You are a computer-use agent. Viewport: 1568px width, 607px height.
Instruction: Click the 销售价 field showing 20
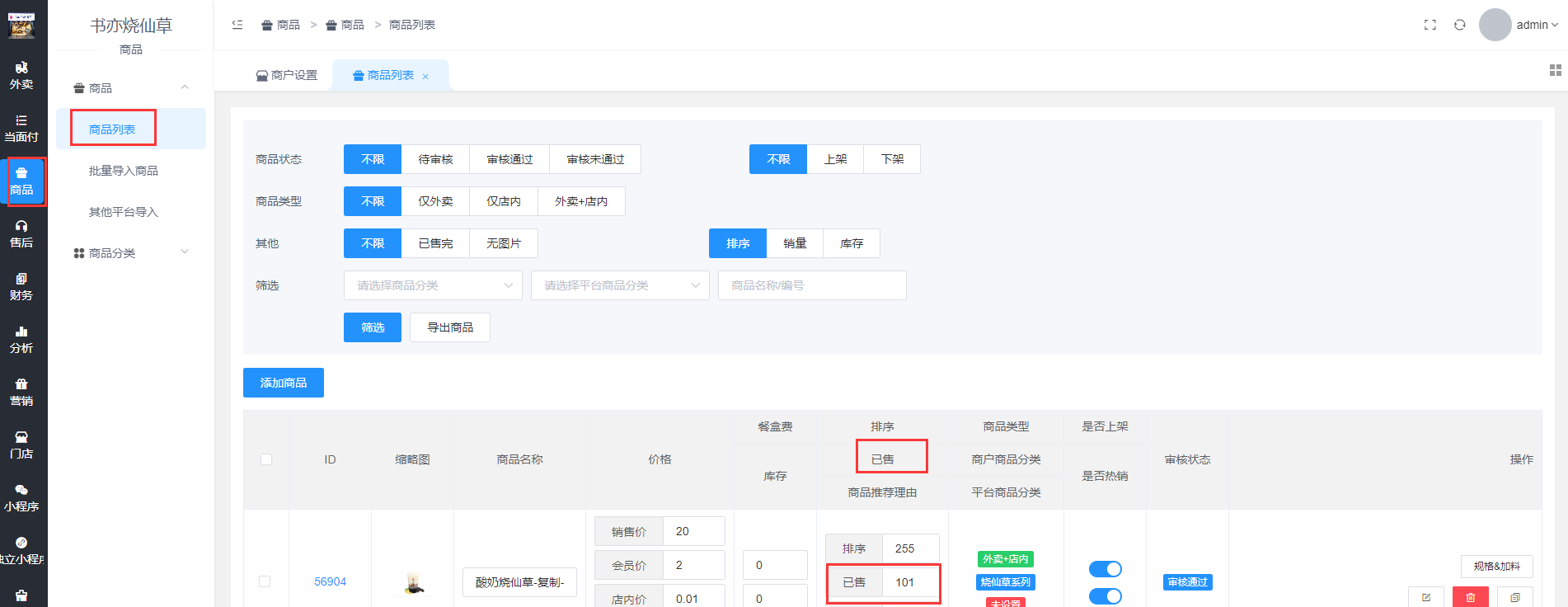tap(694, 531)
